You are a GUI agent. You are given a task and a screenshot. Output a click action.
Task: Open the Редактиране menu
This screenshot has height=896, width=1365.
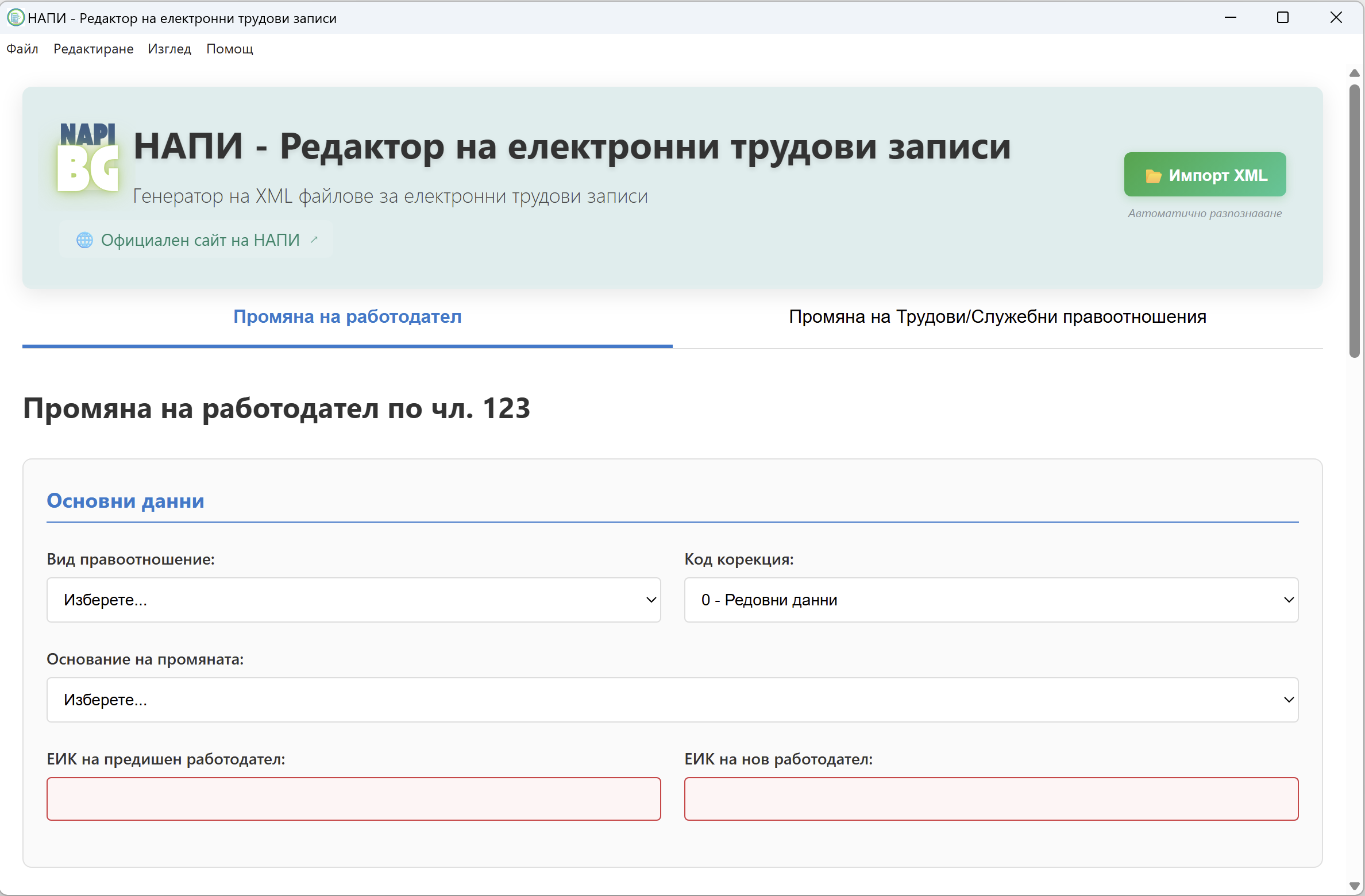pos(93,49)
